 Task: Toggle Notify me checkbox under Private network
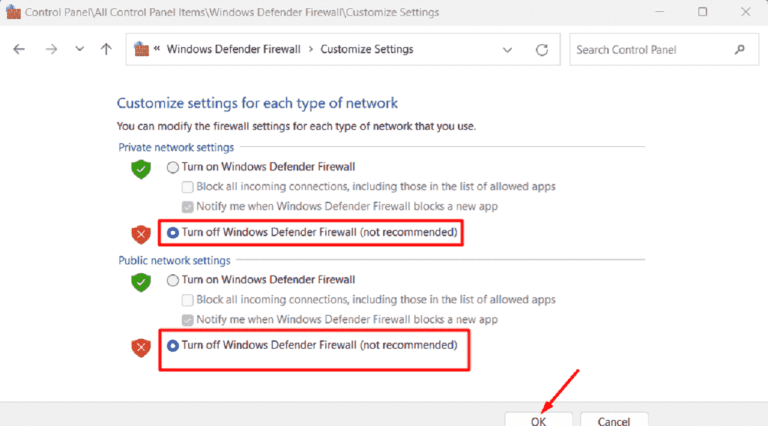point(187,207)
